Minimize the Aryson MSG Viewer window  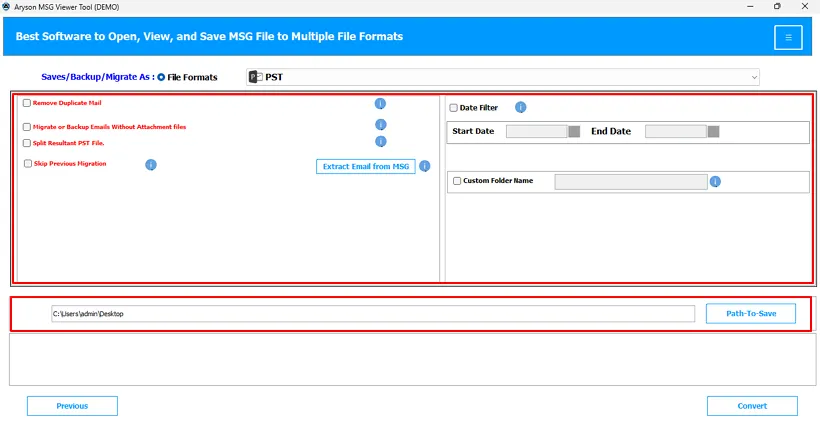[x=750, y=6]
